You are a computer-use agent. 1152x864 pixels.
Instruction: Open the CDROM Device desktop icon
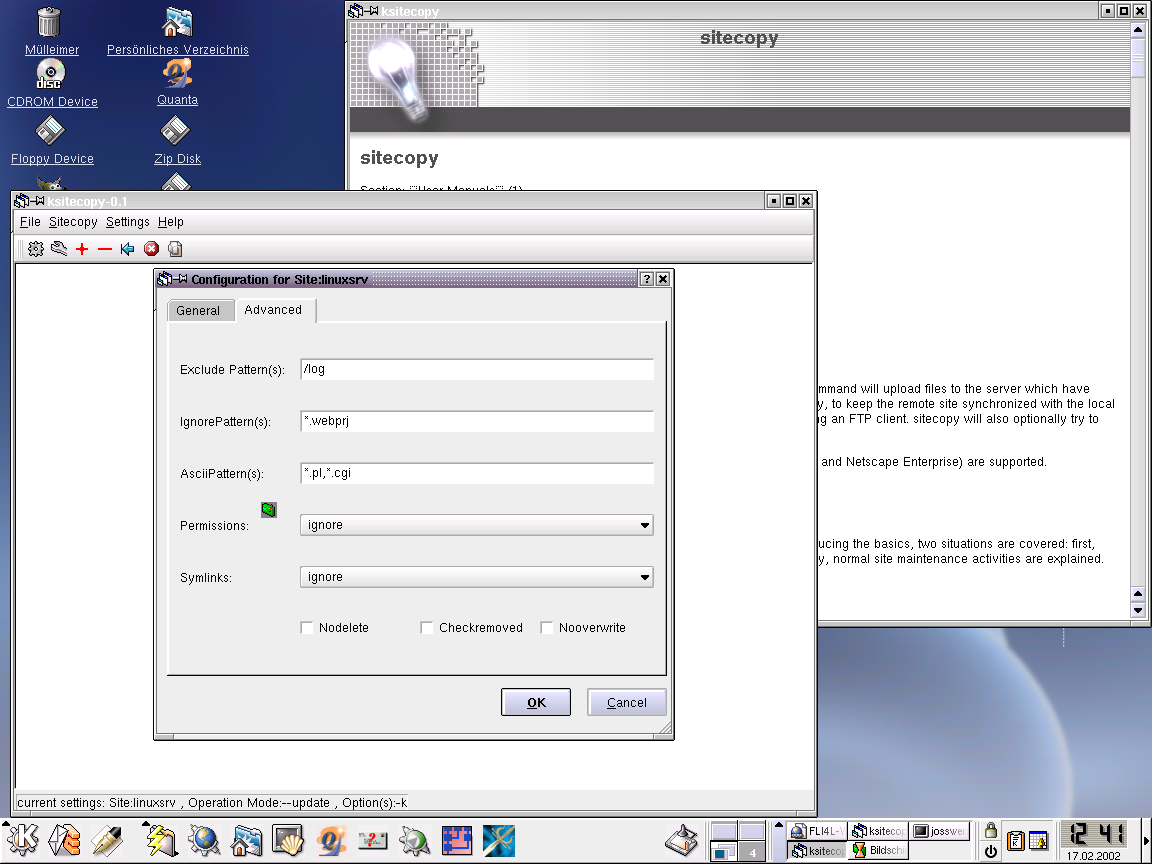(x=51, y=83)
